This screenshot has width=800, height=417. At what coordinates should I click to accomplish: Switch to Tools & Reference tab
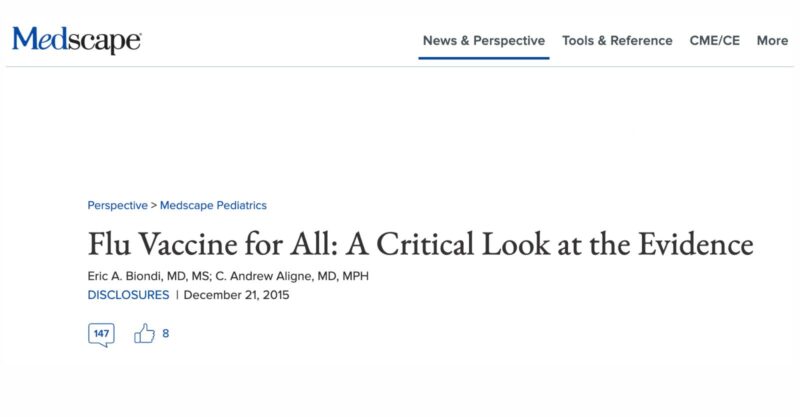coord(617,41)
